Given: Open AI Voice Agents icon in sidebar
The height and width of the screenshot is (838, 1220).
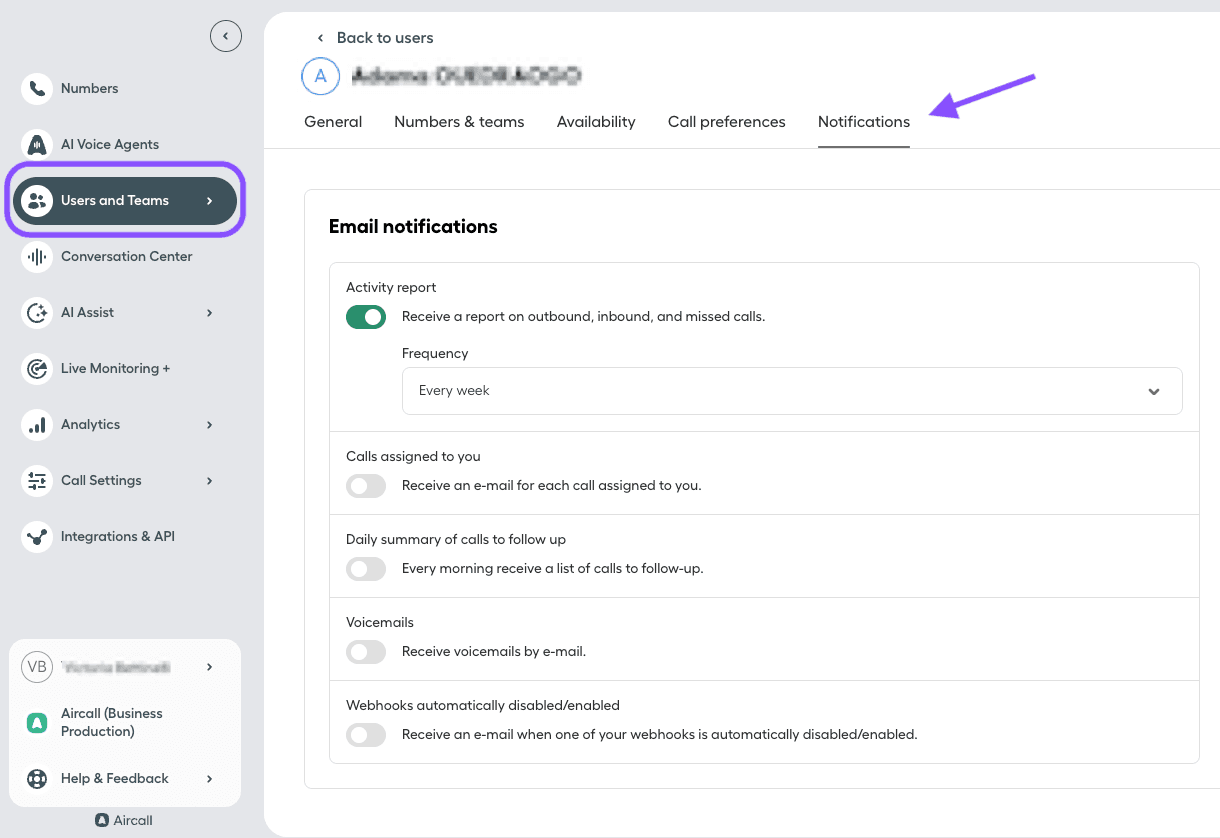Looking at the screenshot, I should (x=37, y=145).
